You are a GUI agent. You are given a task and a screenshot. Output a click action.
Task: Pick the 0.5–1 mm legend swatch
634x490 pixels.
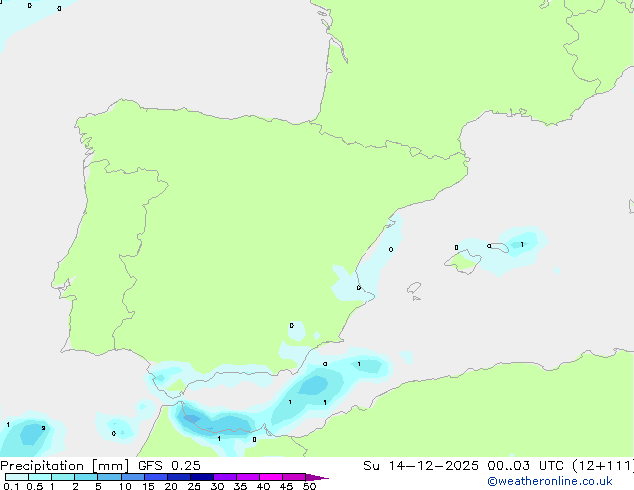pyautogui.click(x=40, y=477)
